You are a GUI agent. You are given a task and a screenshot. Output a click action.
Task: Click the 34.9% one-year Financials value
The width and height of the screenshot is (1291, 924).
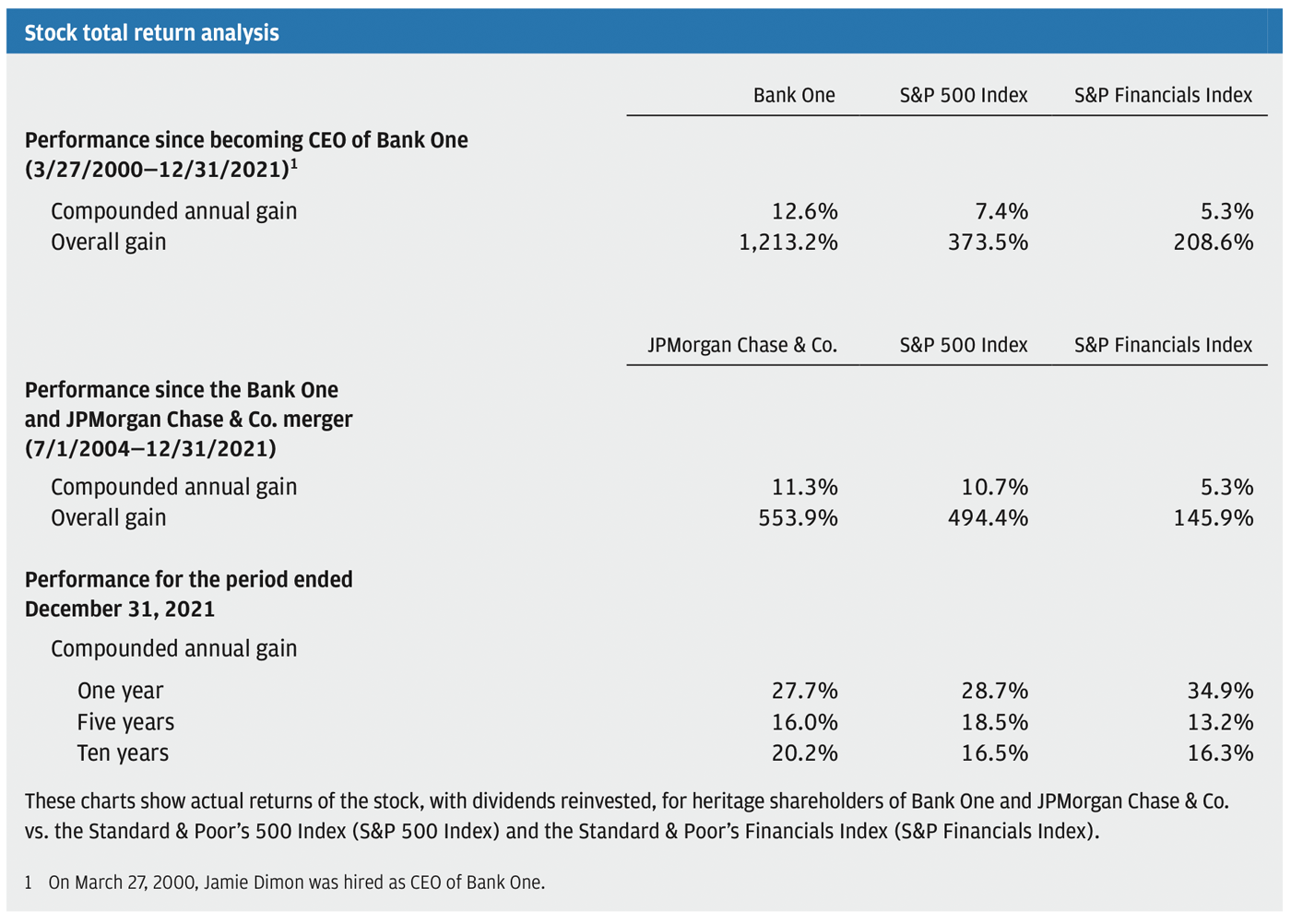click(1220, 692)
